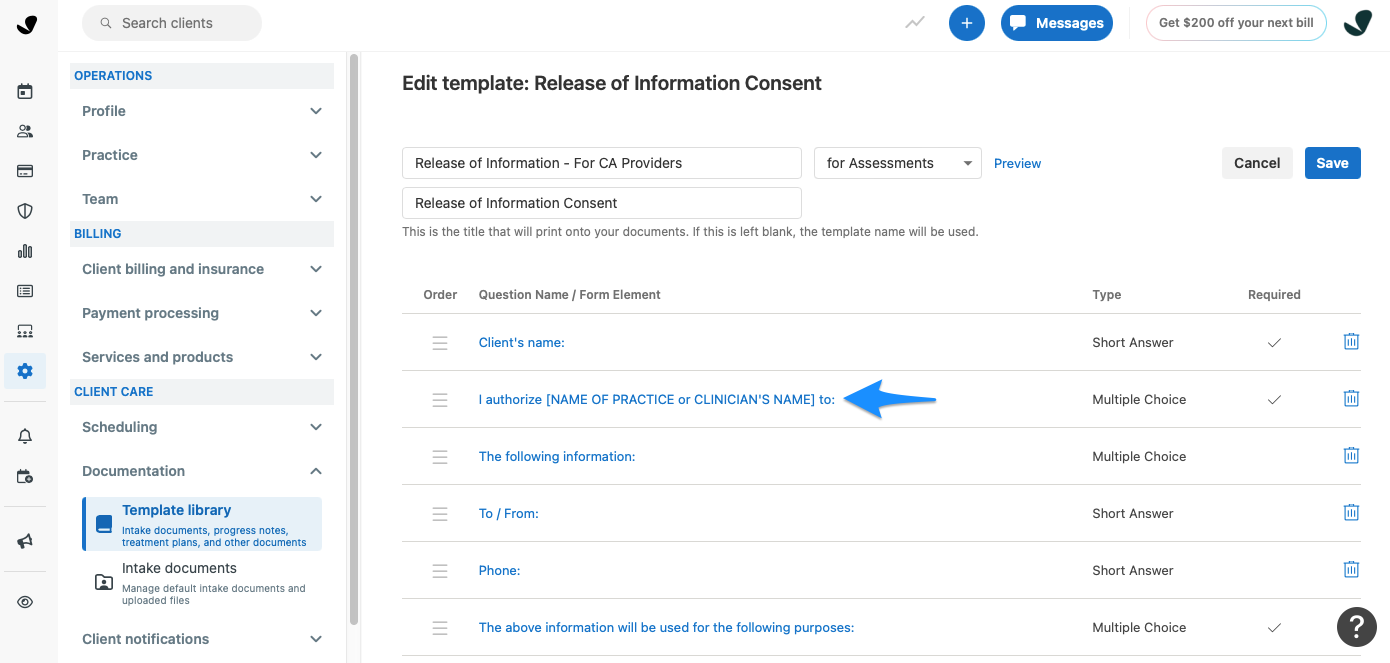Click the megaphone marketing icon
This screenshot has width=1390, height=663.
click(24, 540)
